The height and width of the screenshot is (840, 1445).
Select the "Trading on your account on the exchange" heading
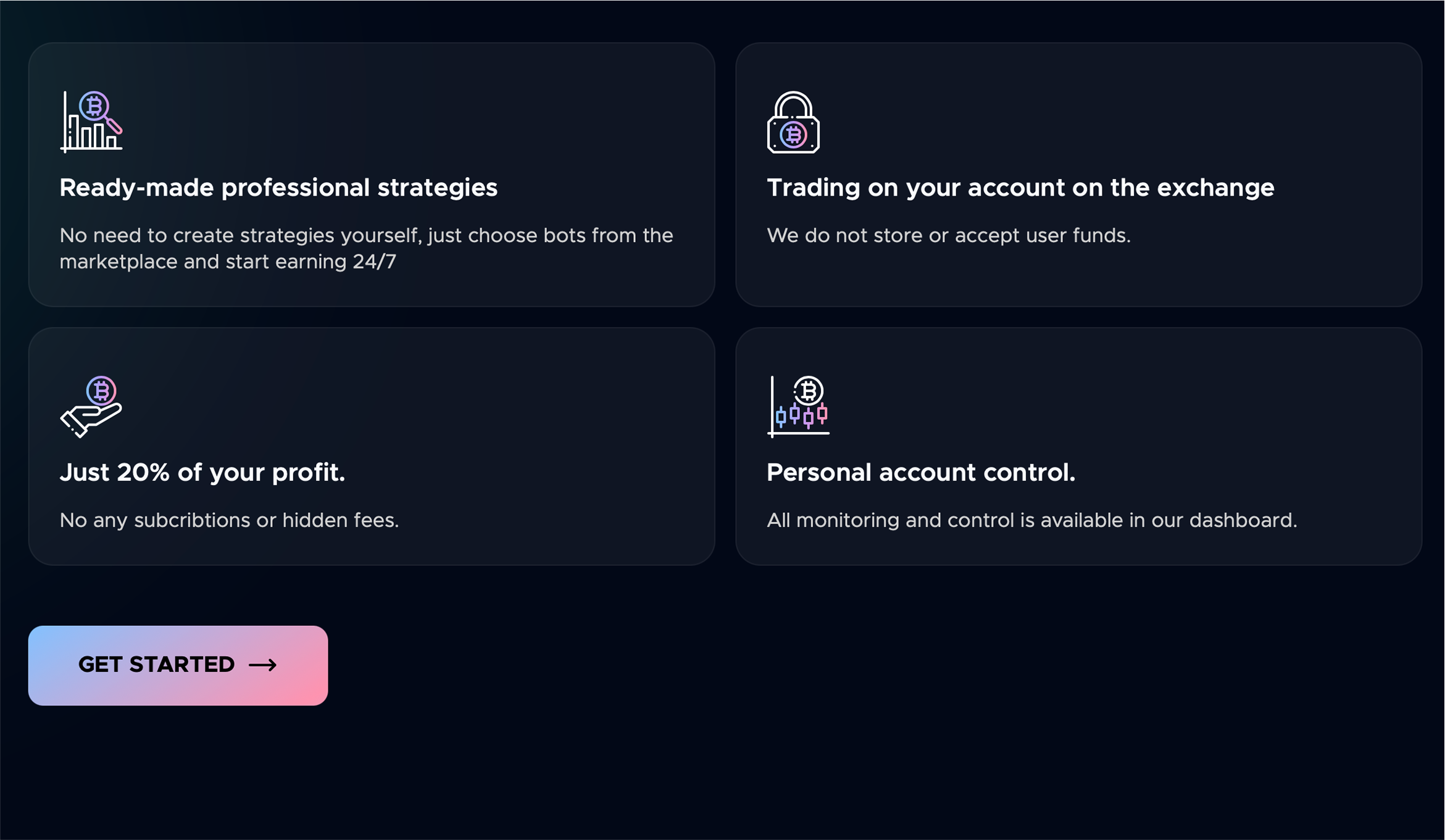1020,188
